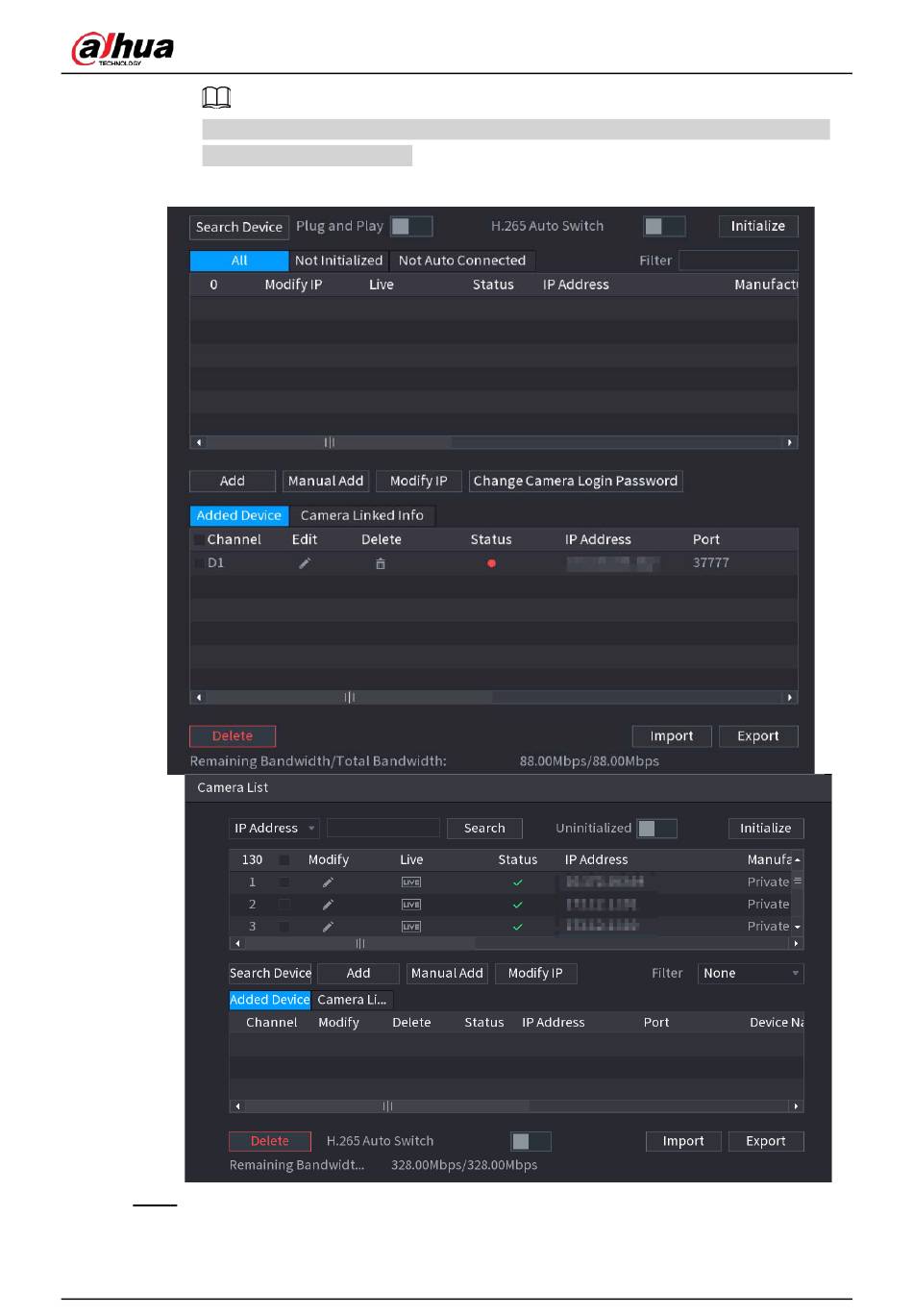
Task: Click the green status checkmark in row 1
Action: [518, 882]
